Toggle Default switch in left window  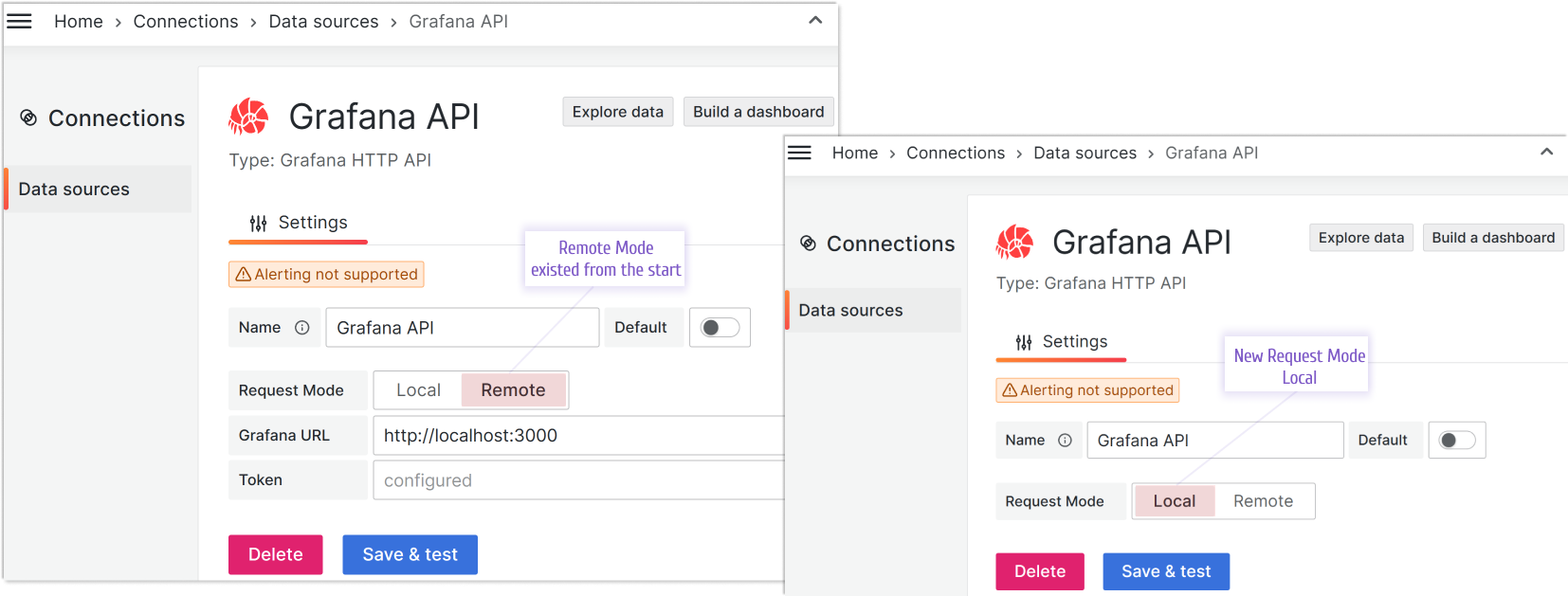pos(720,328)
